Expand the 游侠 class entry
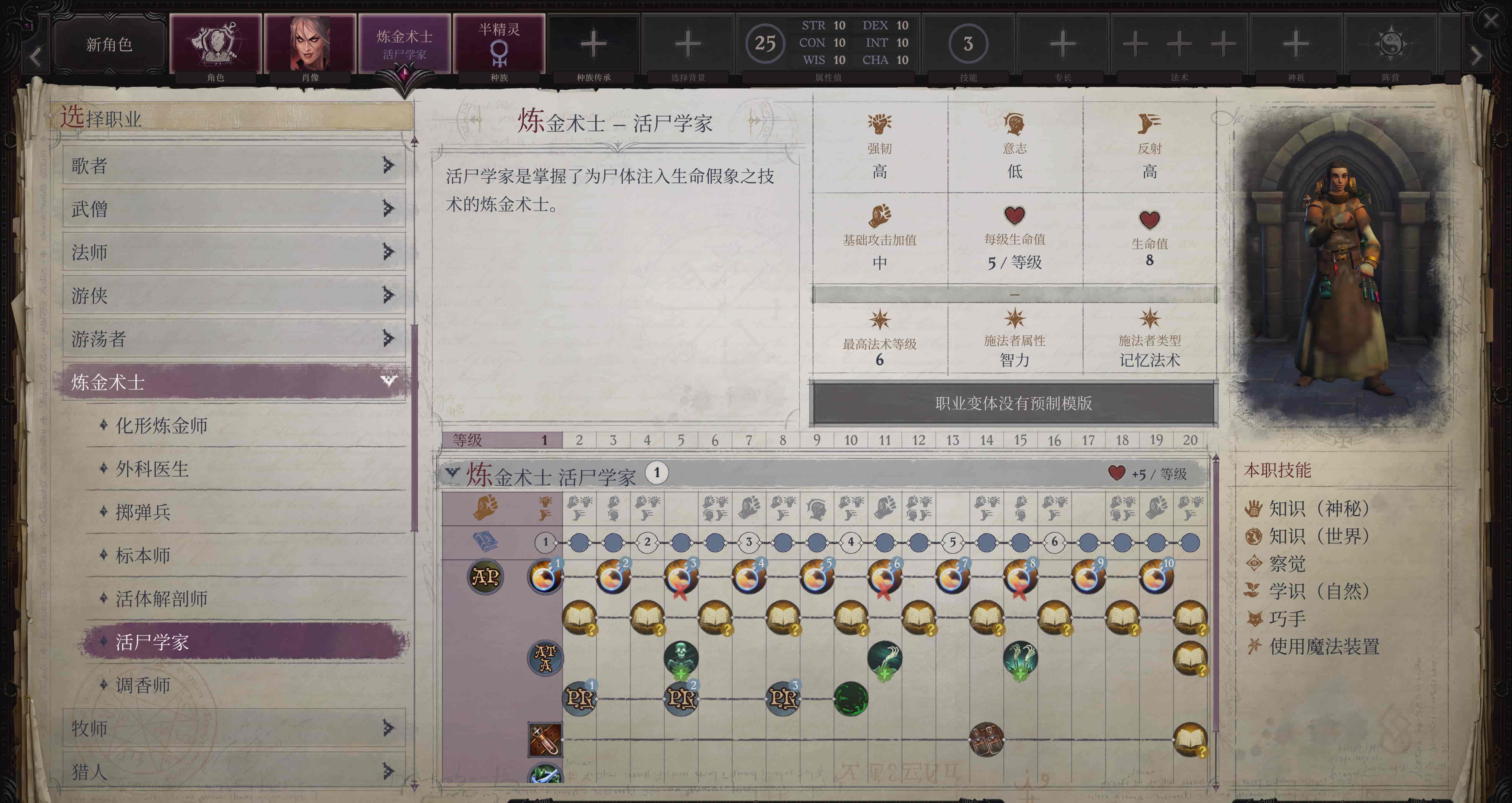The width and height of the screenshot is (1512, 803). 234,295
